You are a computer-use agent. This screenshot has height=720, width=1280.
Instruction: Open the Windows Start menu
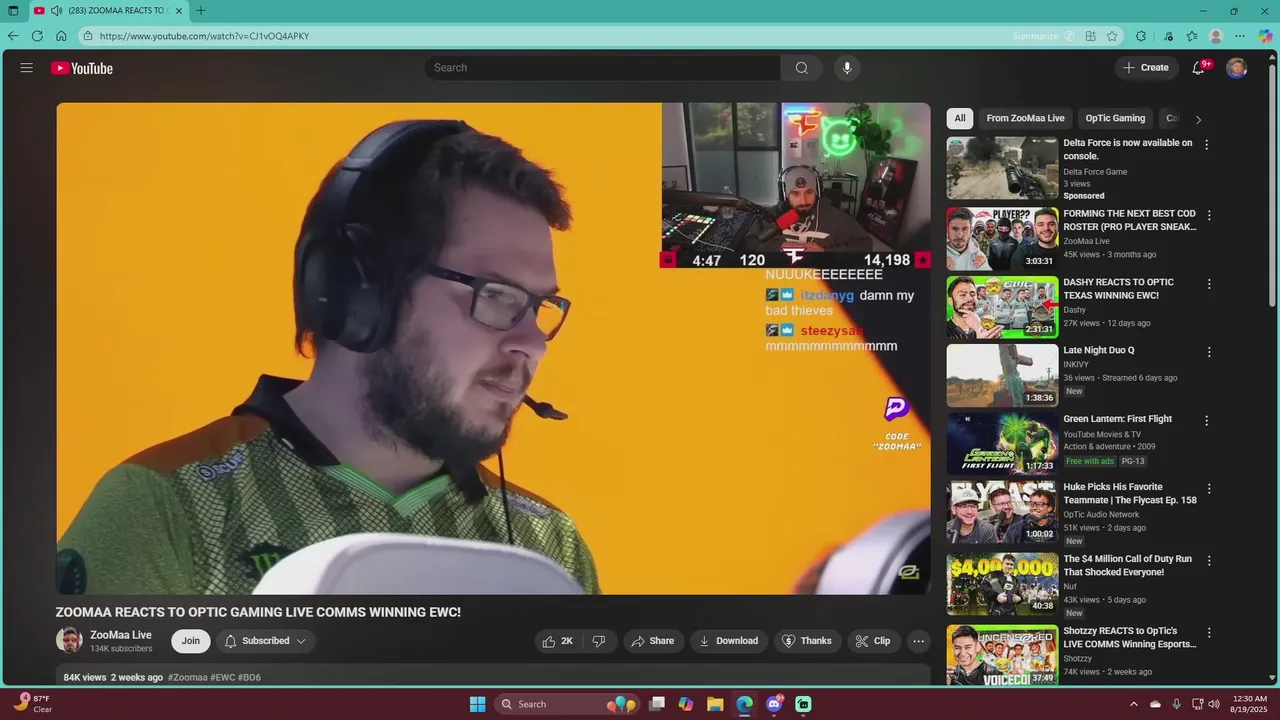point(478,704)
